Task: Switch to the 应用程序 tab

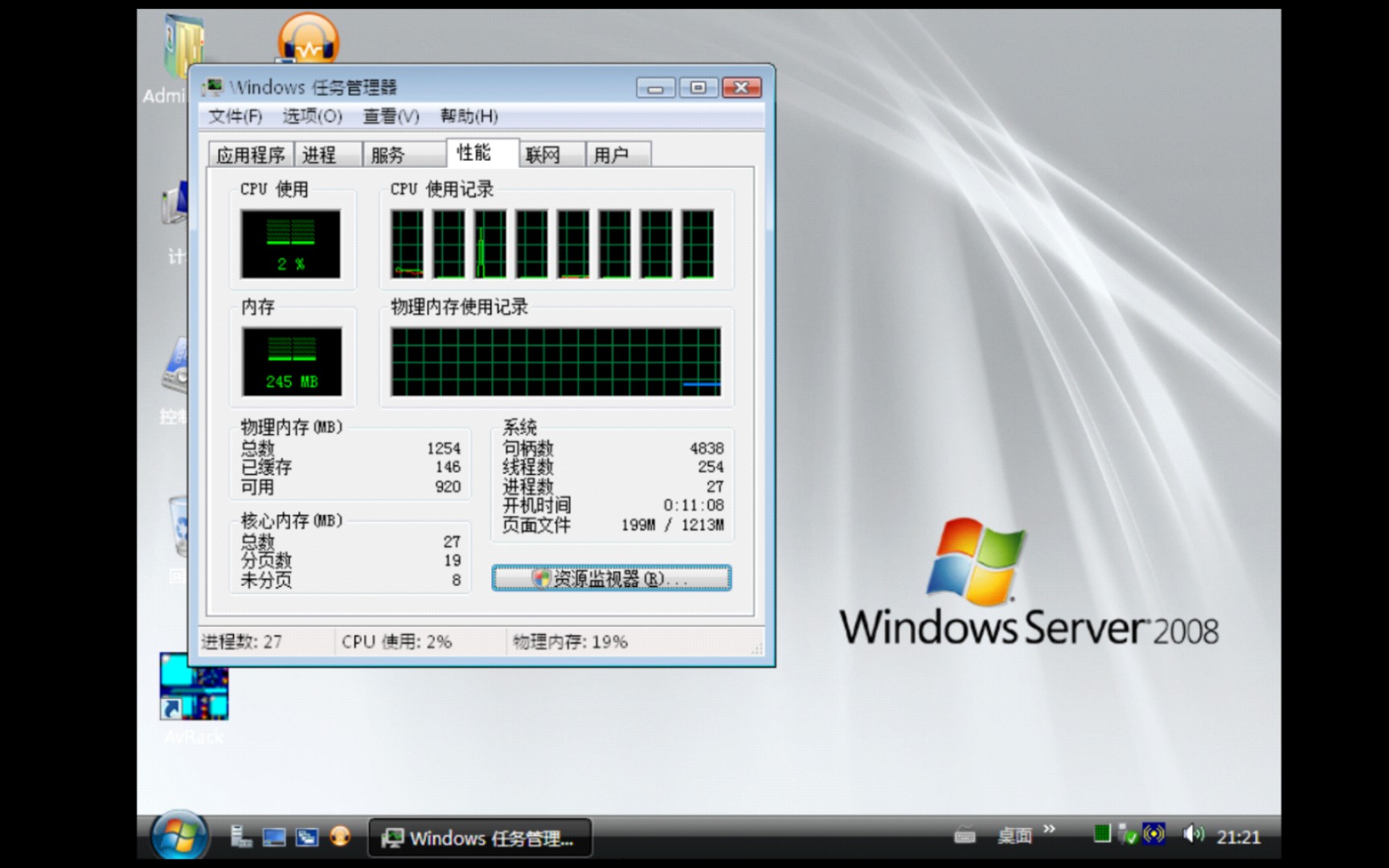Action: 251,154
